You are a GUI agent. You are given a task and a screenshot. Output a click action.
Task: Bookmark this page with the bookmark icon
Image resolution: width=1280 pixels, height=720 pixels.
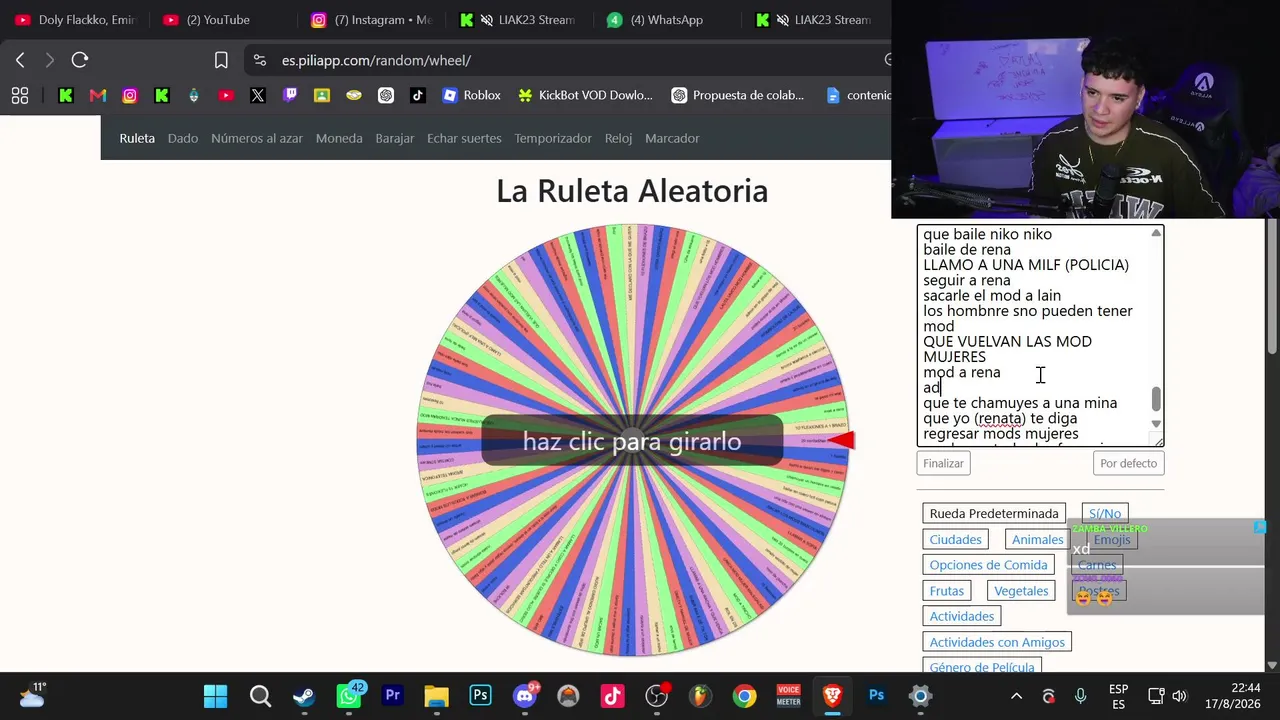tap(221, 60)
